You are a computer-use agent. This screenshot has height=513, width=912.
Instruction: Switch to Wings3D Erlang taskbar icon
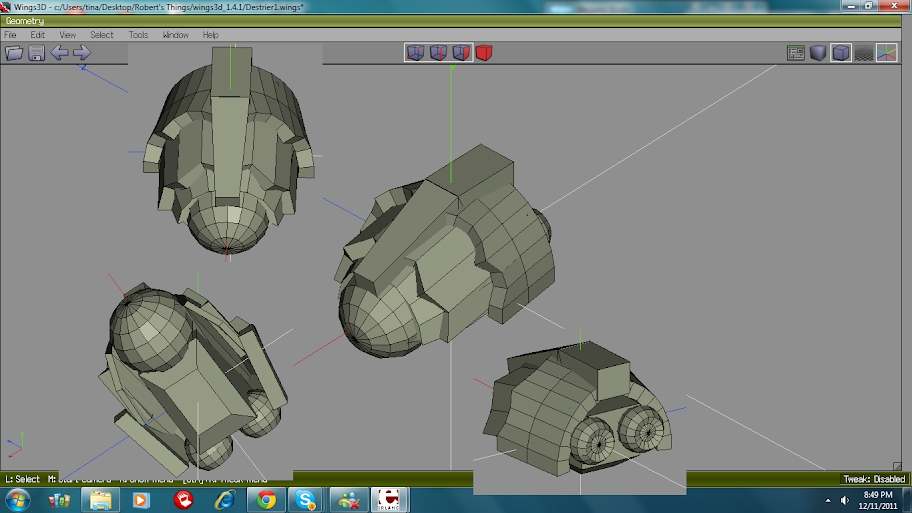pyautogui.click(x=390, y=500)
